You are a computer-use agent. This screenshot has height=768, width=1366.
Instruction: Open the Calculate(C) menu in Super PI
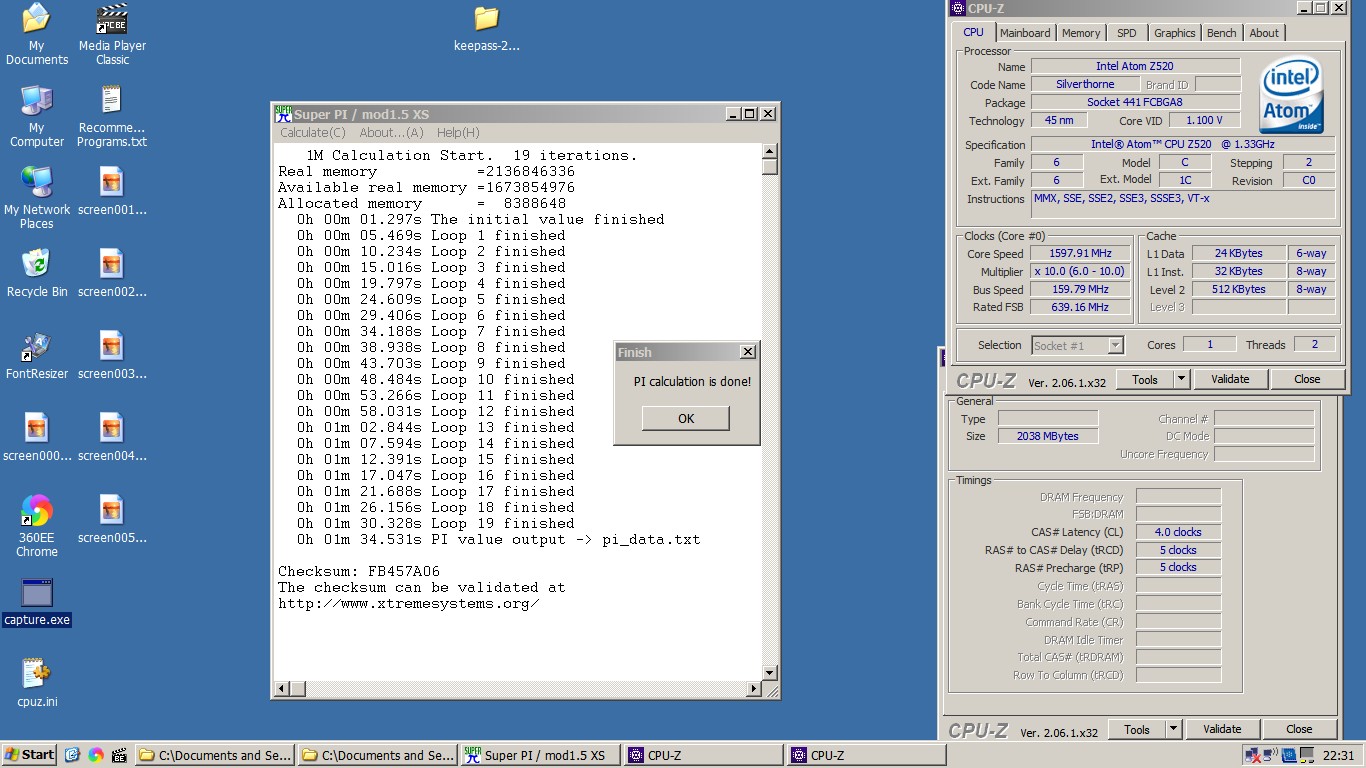point(312,132)
